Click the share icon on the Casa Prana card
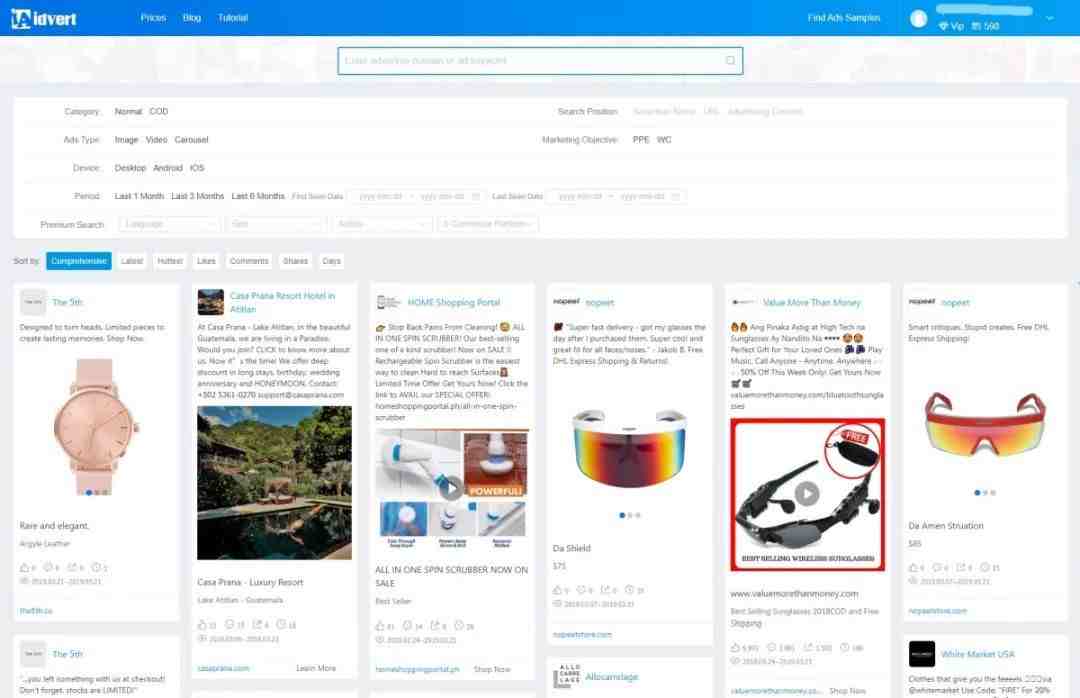Screen dimensions: 1080x698 [257, 625]
